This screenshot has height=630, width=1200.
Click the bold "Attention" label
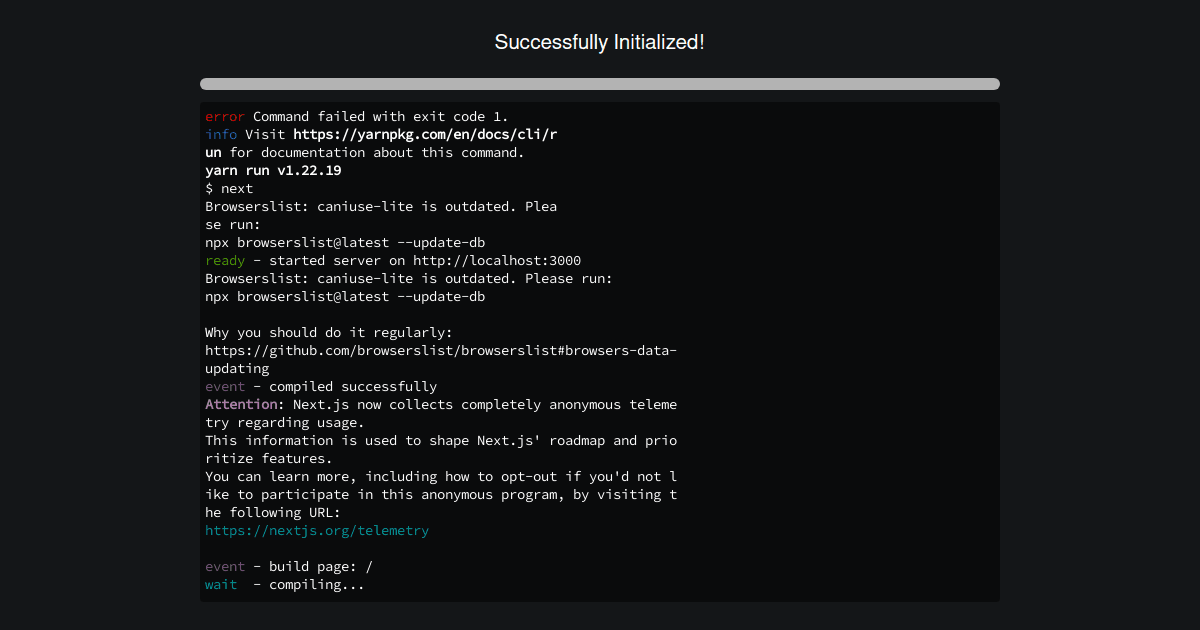pyautogui.click(x=241, y=405)
